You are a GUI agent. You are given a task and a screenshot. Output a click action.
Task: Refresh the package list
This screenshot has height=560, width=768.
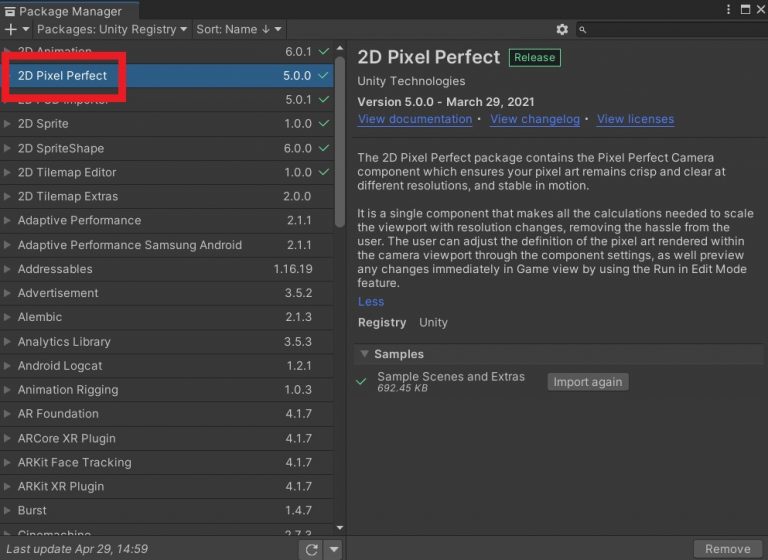point(312,549)
